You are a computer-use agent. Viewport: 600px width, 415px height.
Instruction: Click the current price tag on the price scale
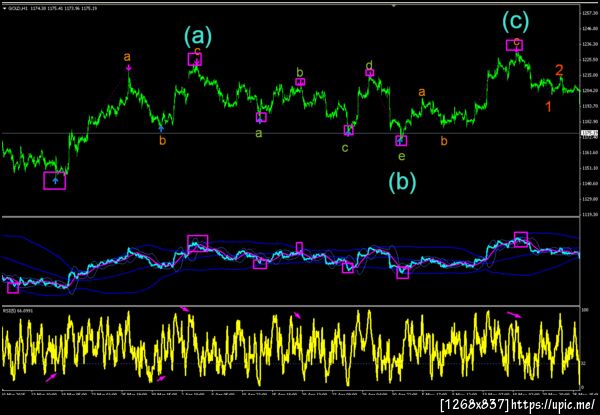(587, 133)
